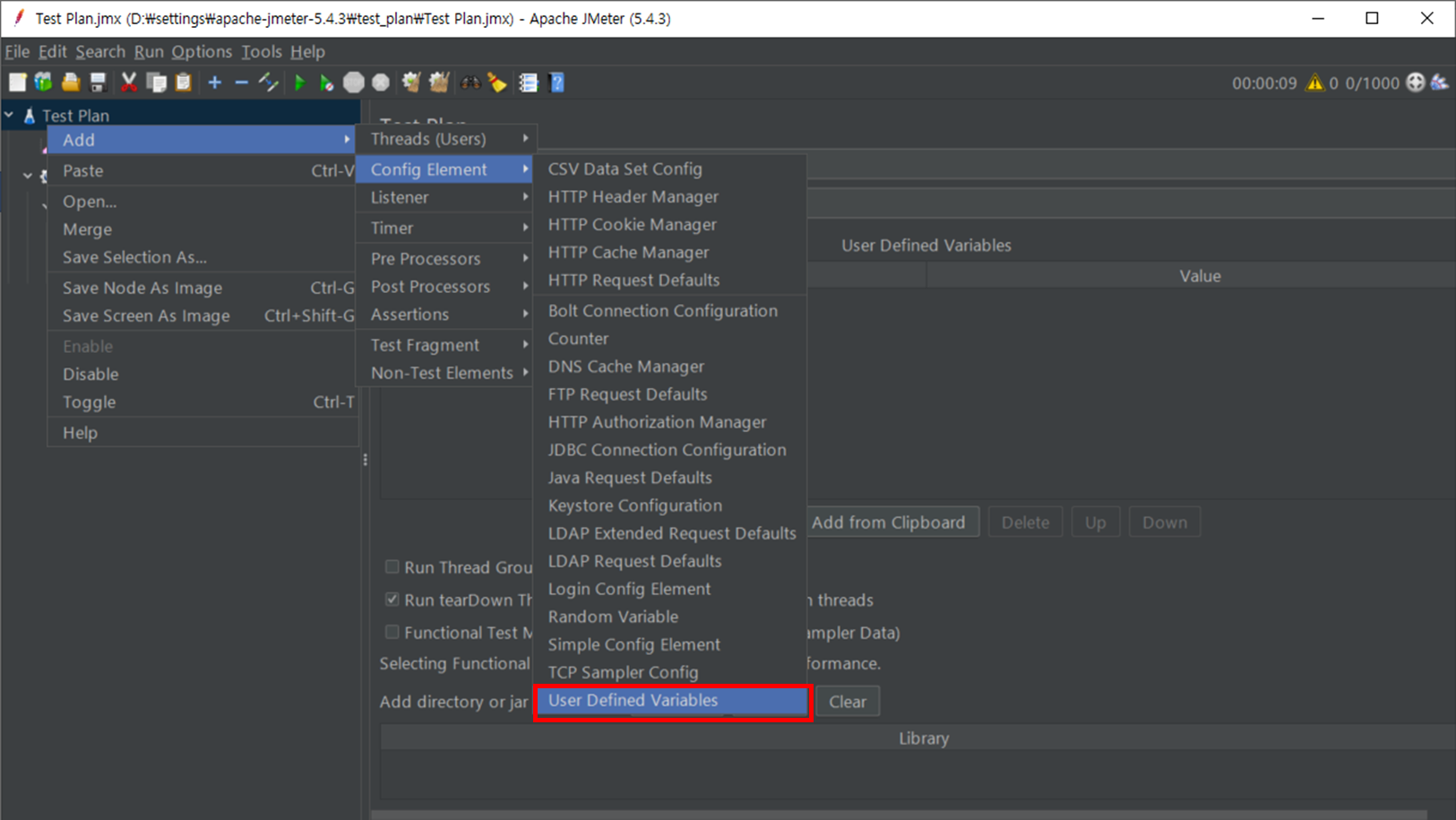The image size is (1456, 820).
Task: Open the Non-Test Elements submenu
Action: [x=446, y=372]
